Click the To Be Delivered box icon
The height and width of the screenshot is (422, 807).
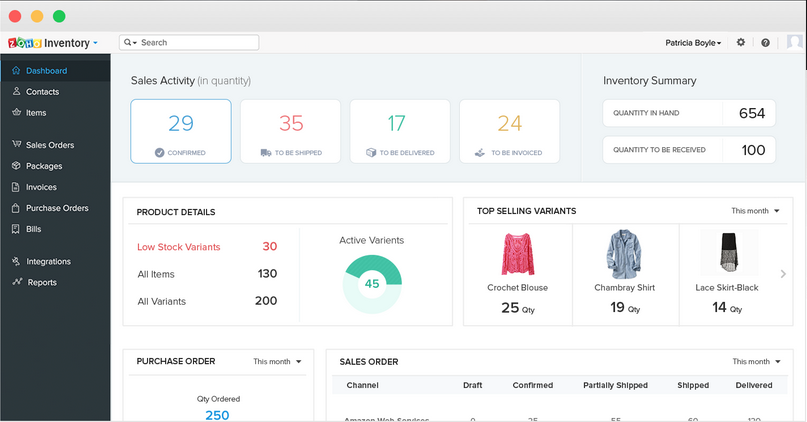[x=371, y=152]
